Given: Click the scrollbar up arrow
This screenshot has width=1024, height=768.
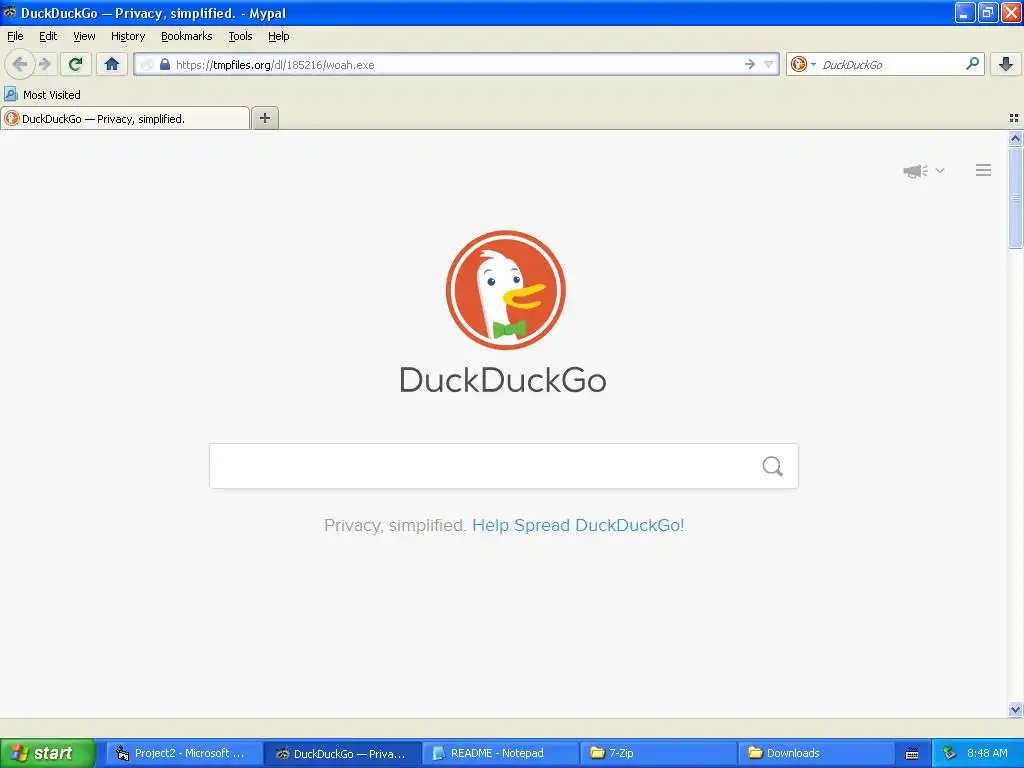Looking at the screenshot, I should click(1015, 138).
